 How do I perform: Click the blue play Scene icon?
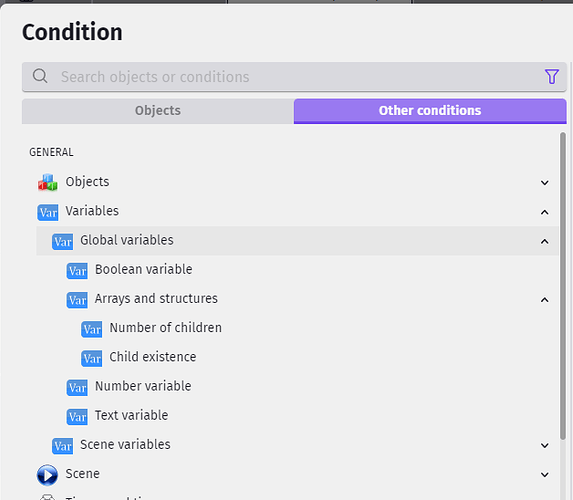pos(47,475)
